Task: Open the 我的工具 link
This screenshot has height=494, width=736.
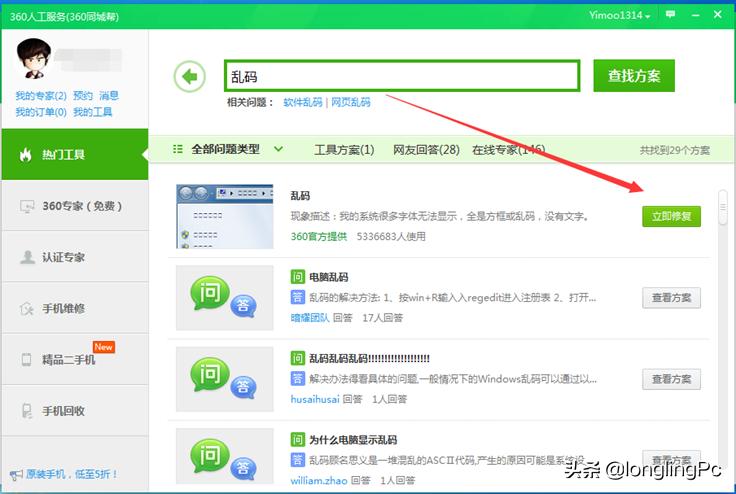Action: 93,112
